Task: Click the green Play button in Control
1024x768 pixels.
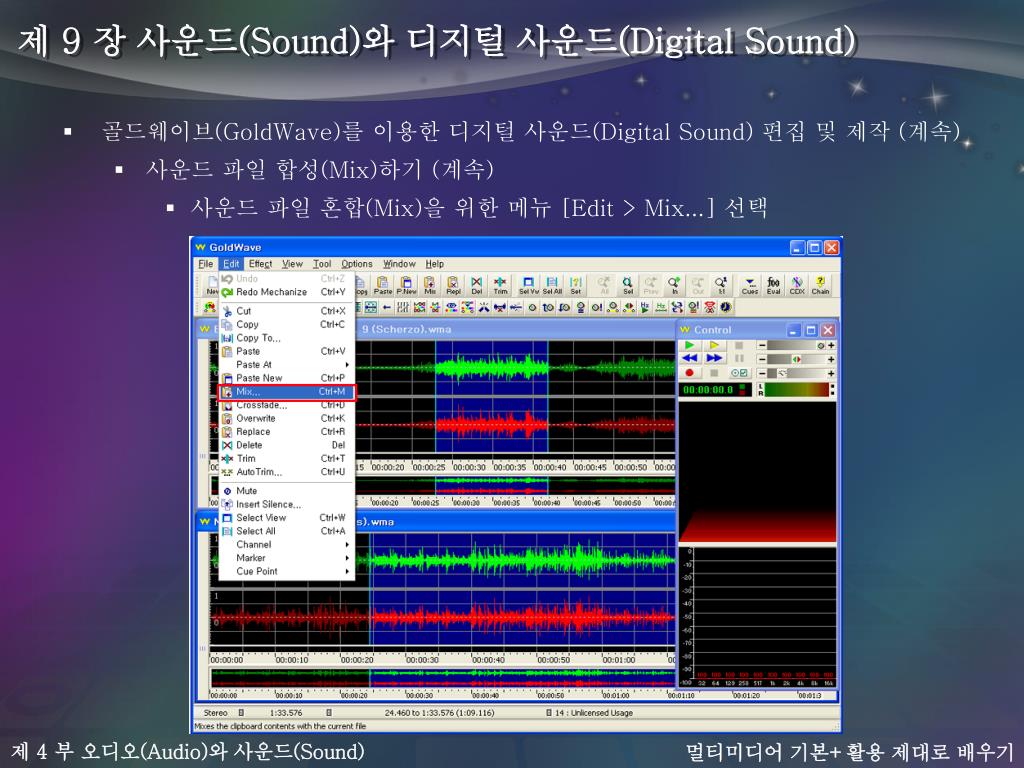Action: 690,345
